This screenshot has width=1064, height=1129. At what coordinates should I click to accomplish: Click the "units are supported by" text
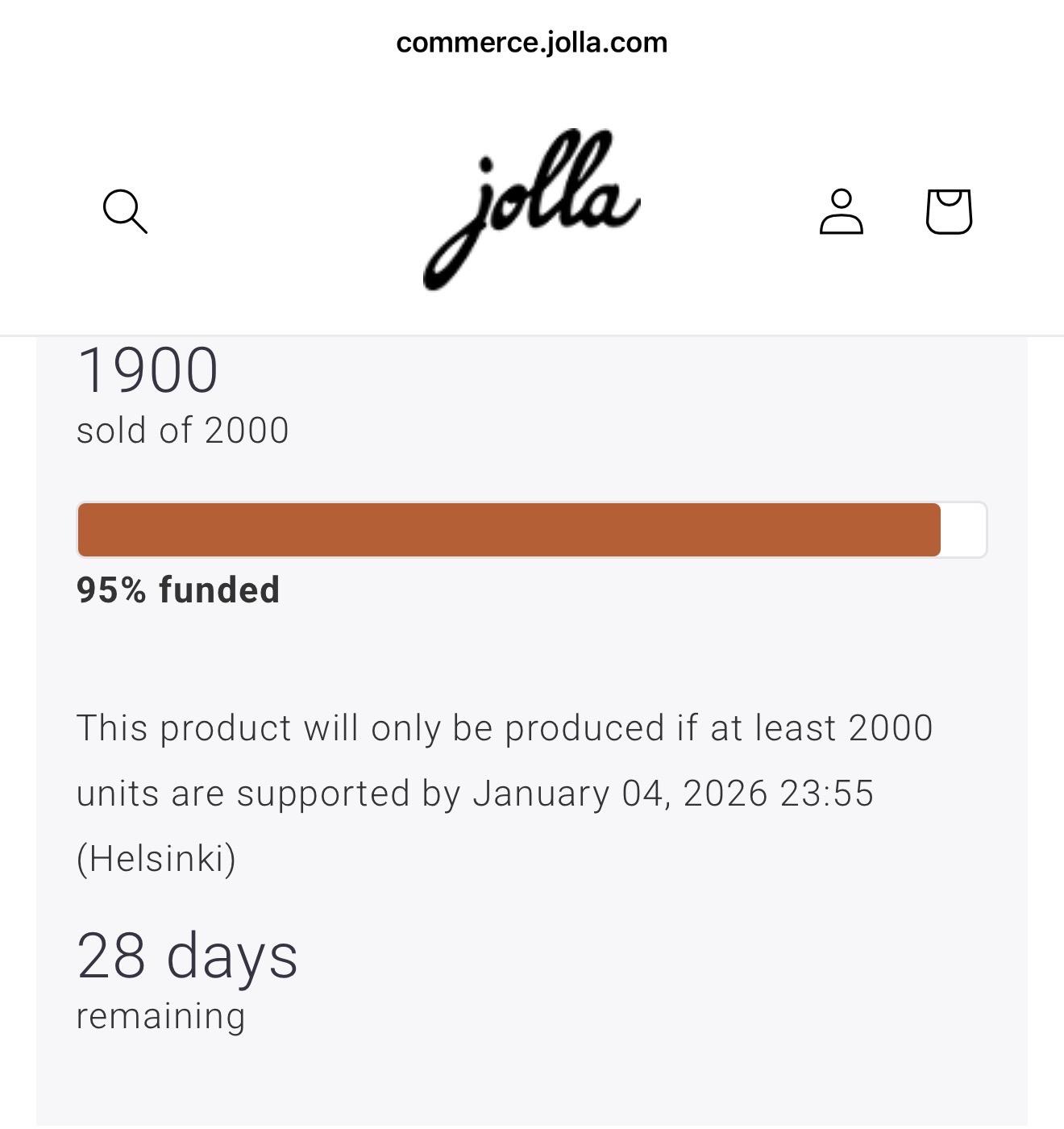(x=268, y=794)
